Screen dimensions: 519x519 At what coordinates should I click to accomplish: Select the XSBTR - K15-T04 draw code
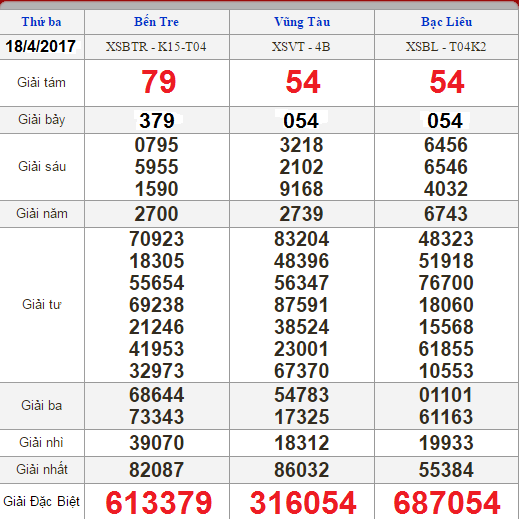[156, 47]
